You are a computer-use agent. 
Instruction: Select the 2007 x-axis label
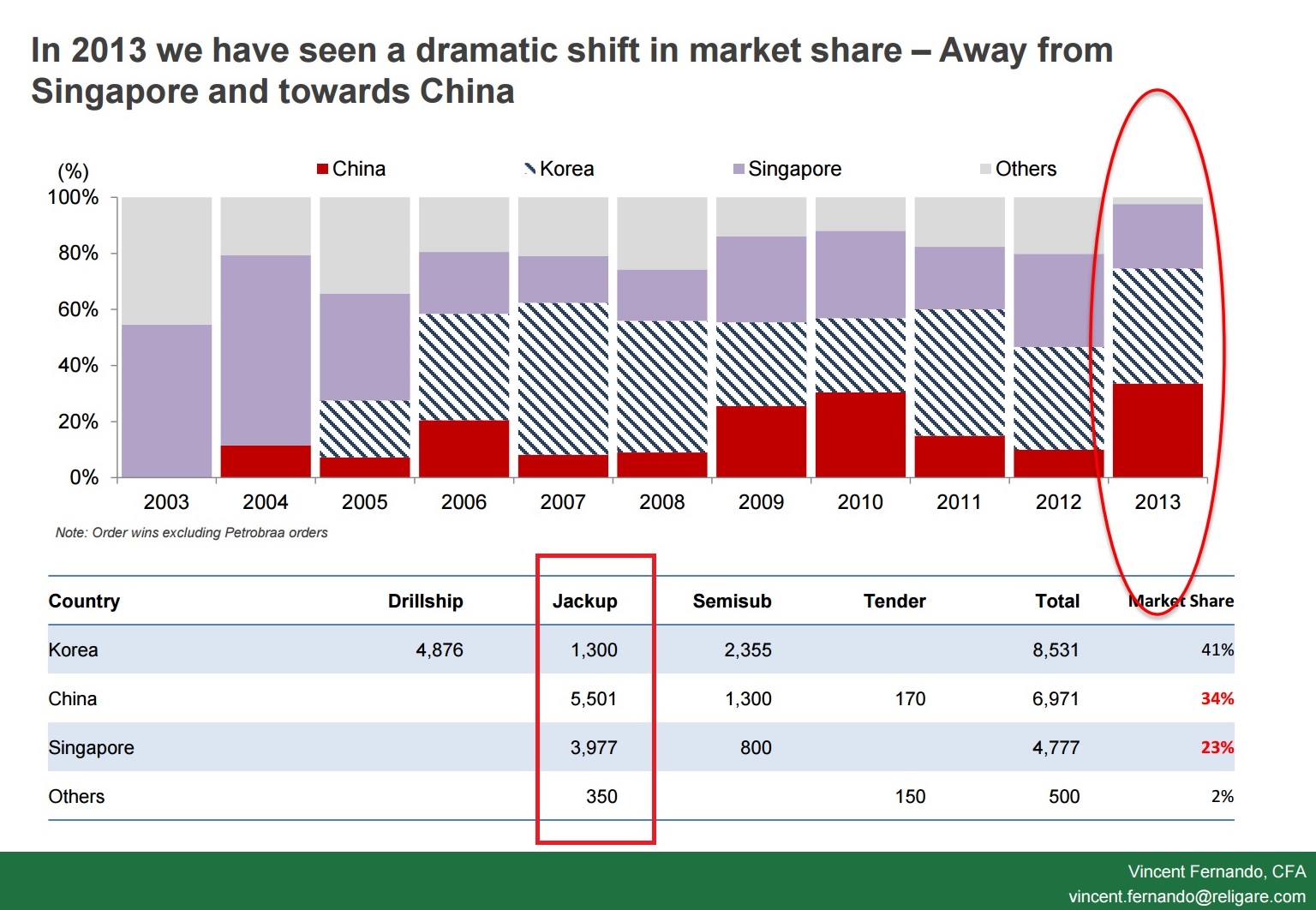[563, 502]
